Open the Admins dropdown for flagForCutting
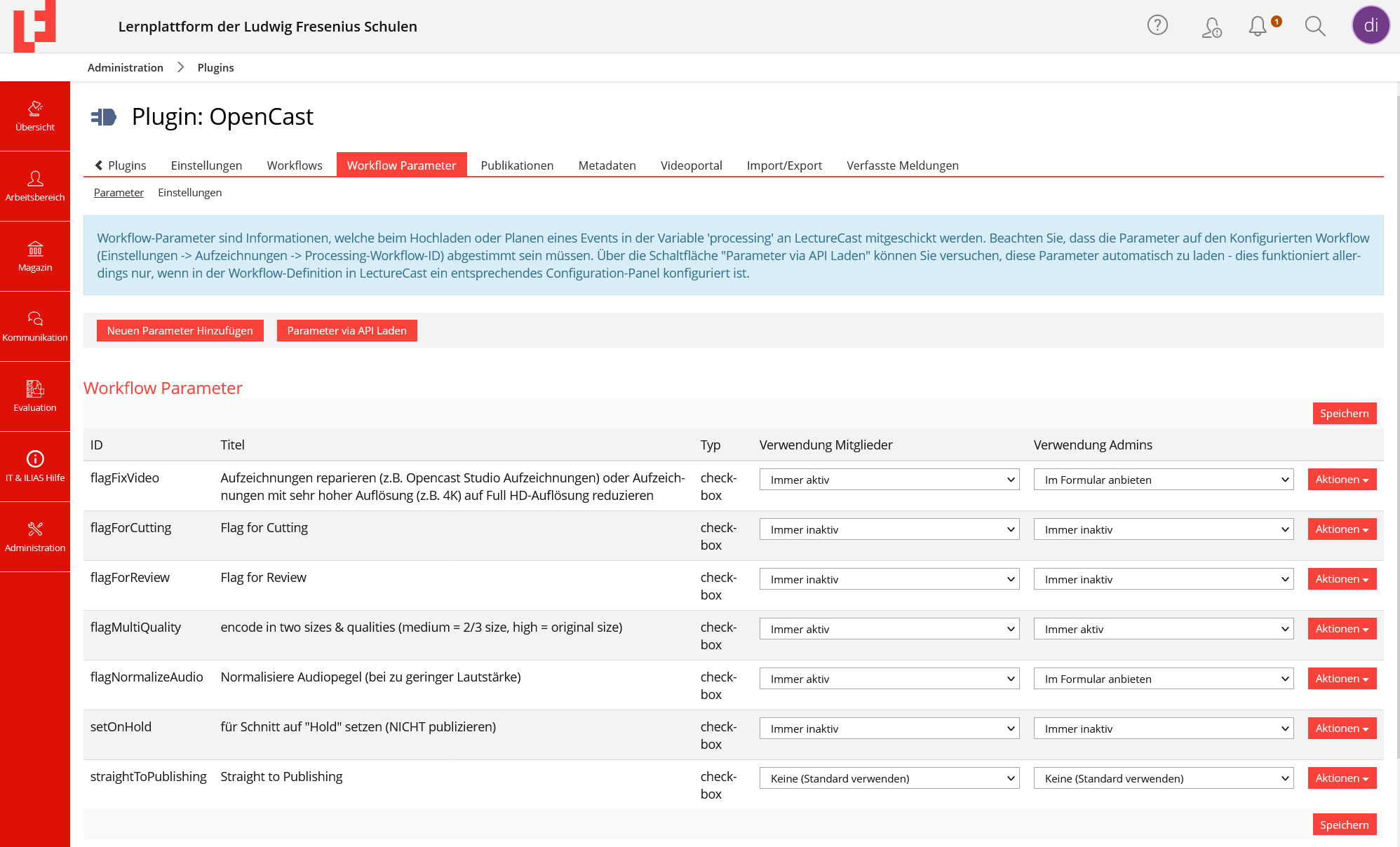Screen dimensions: 1400x847 pos(1163,529)
